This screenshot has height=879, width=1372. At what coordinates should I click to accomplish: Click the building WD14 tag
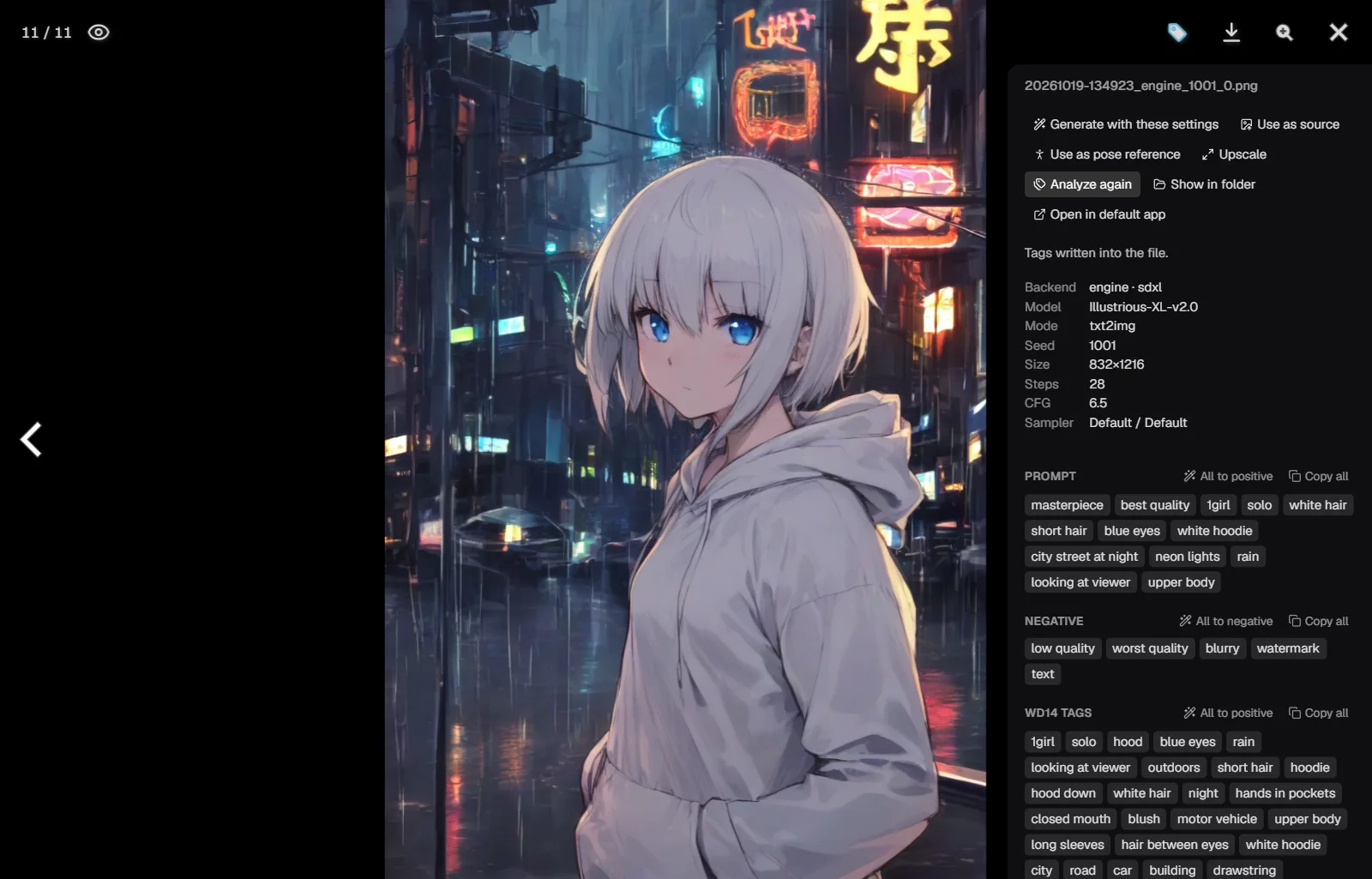[1172, 870]
